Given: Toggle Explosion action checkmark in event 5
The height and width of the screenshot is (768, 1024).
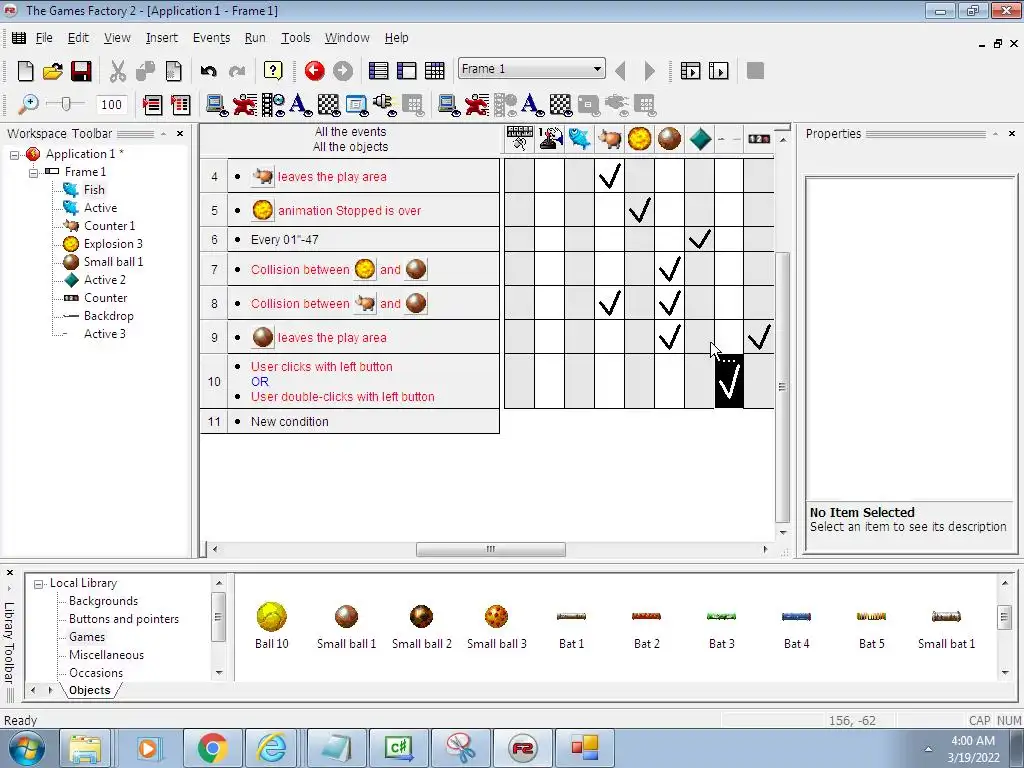Looking at the screenshot, I should pyautogui.click(x=639, y=210).
